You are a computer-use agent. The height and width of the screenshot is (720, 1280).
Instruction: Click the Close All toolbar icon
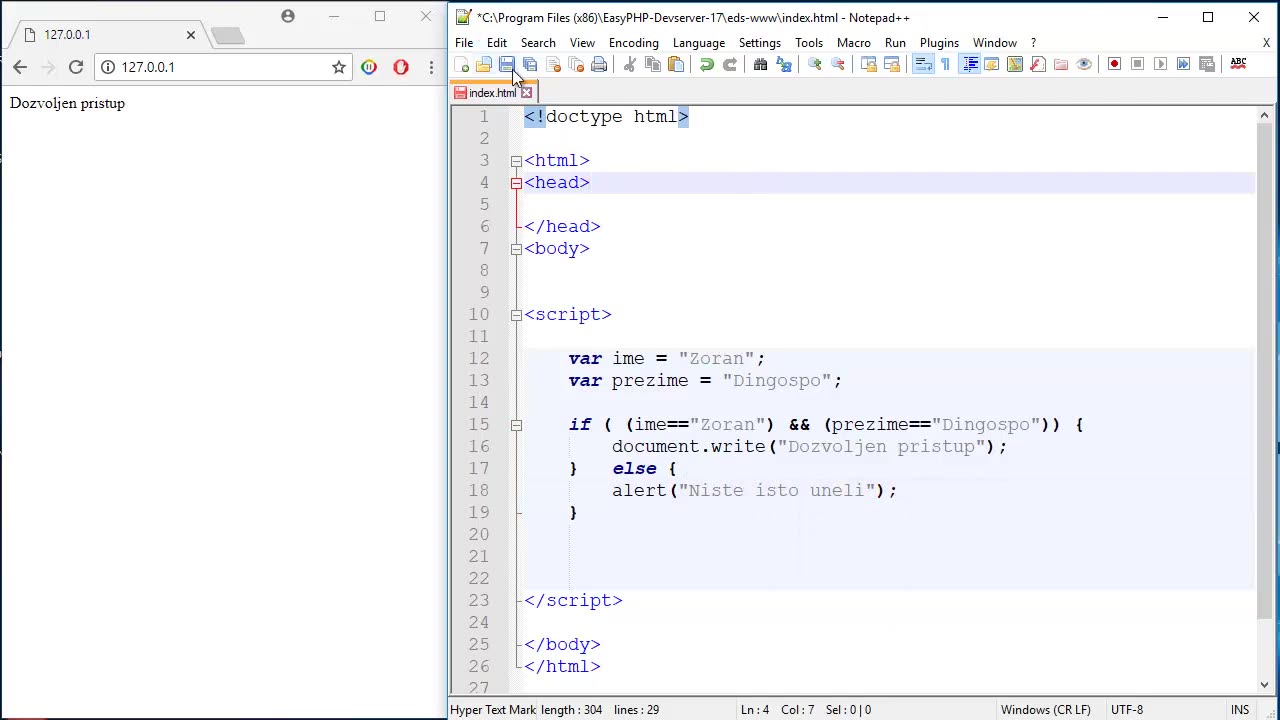pos(576,64)
